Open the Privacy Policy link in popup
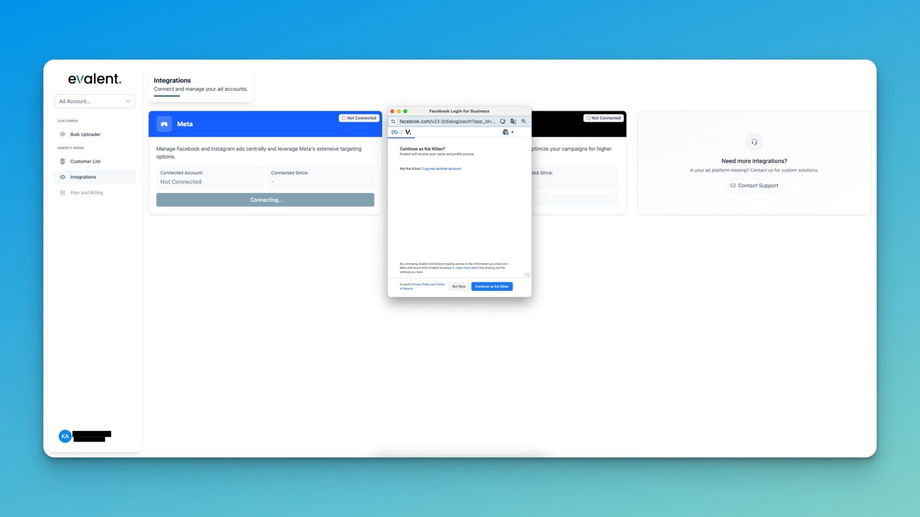Screen dimensions: 920x517 point(421,284)
